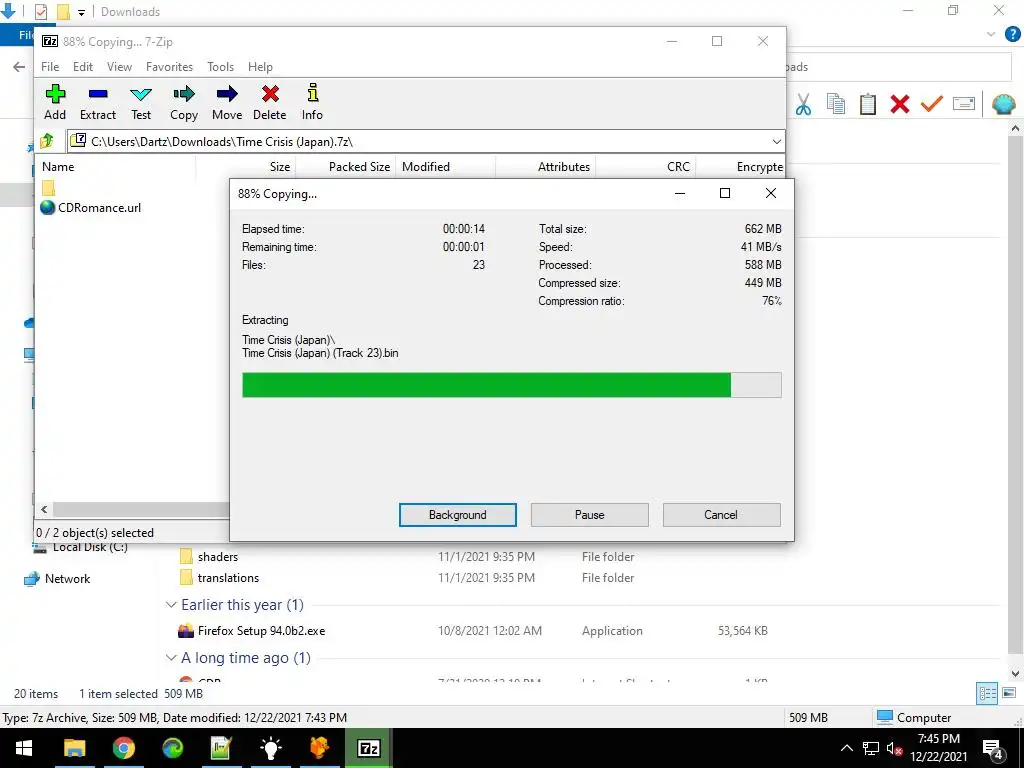The width and height of the screenshot is (1024, 768).
Task: Click the shell icon in Explorer toolbar
Action: point(1004,104)
